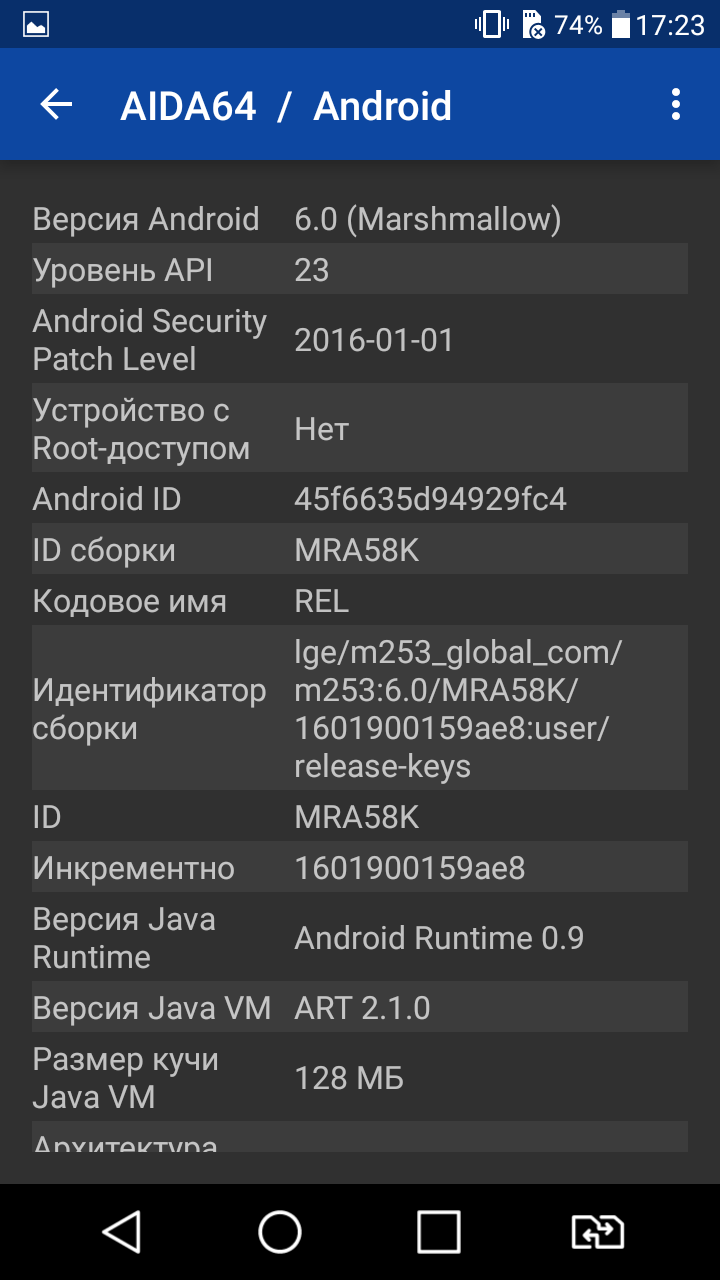This screenshot has width=720, height=1280.
Task: Select the AIDA64 / Android title
Action: pyautogui.click(x=286, y=106)
